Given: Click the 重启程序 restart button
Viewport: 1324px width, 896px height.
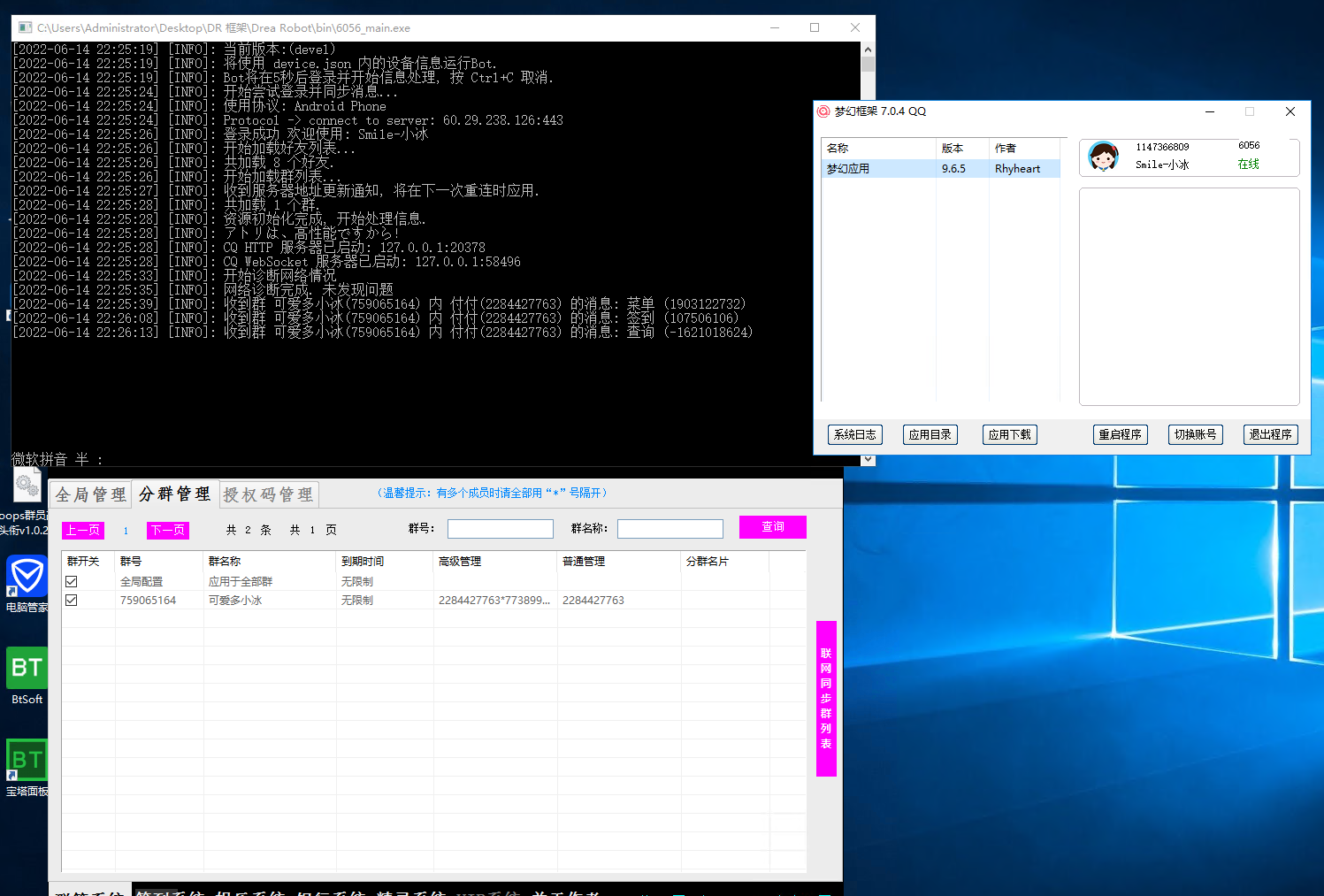Looking at the screenshot, I should click(x=1120, y=435).
